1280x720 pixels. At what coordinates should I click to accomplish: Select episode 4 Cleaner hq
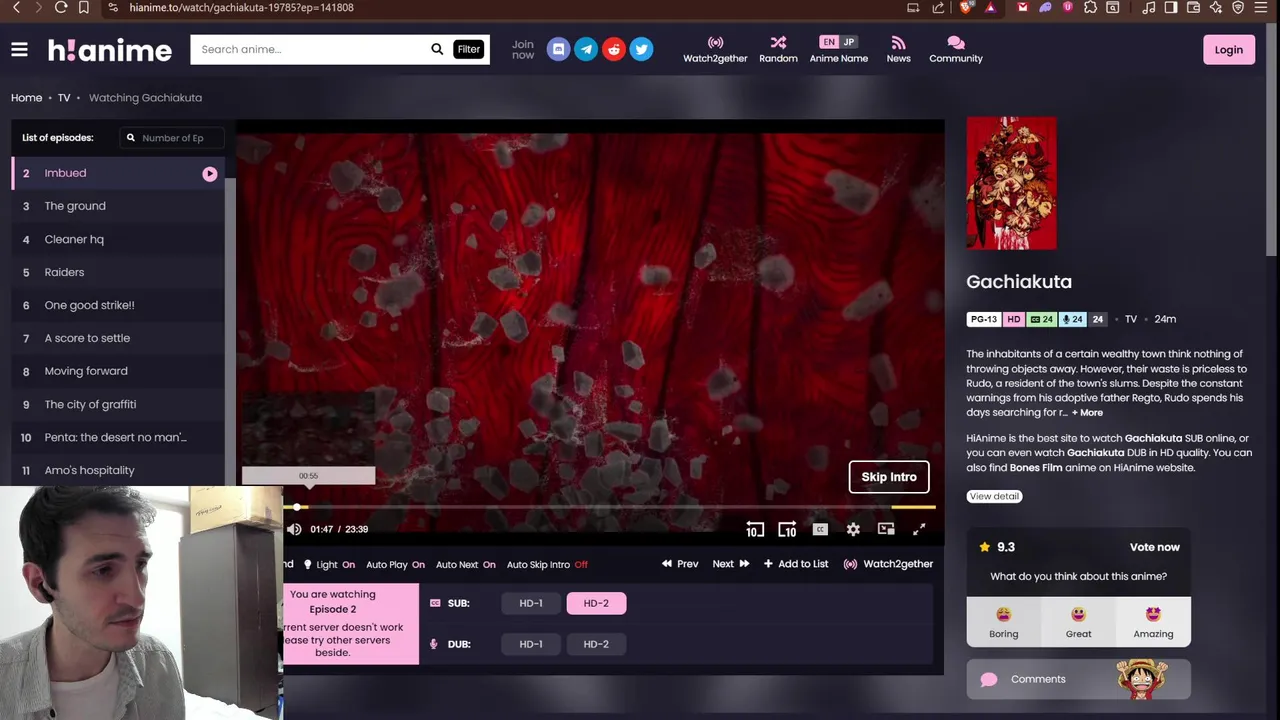(x=118, y=239)
